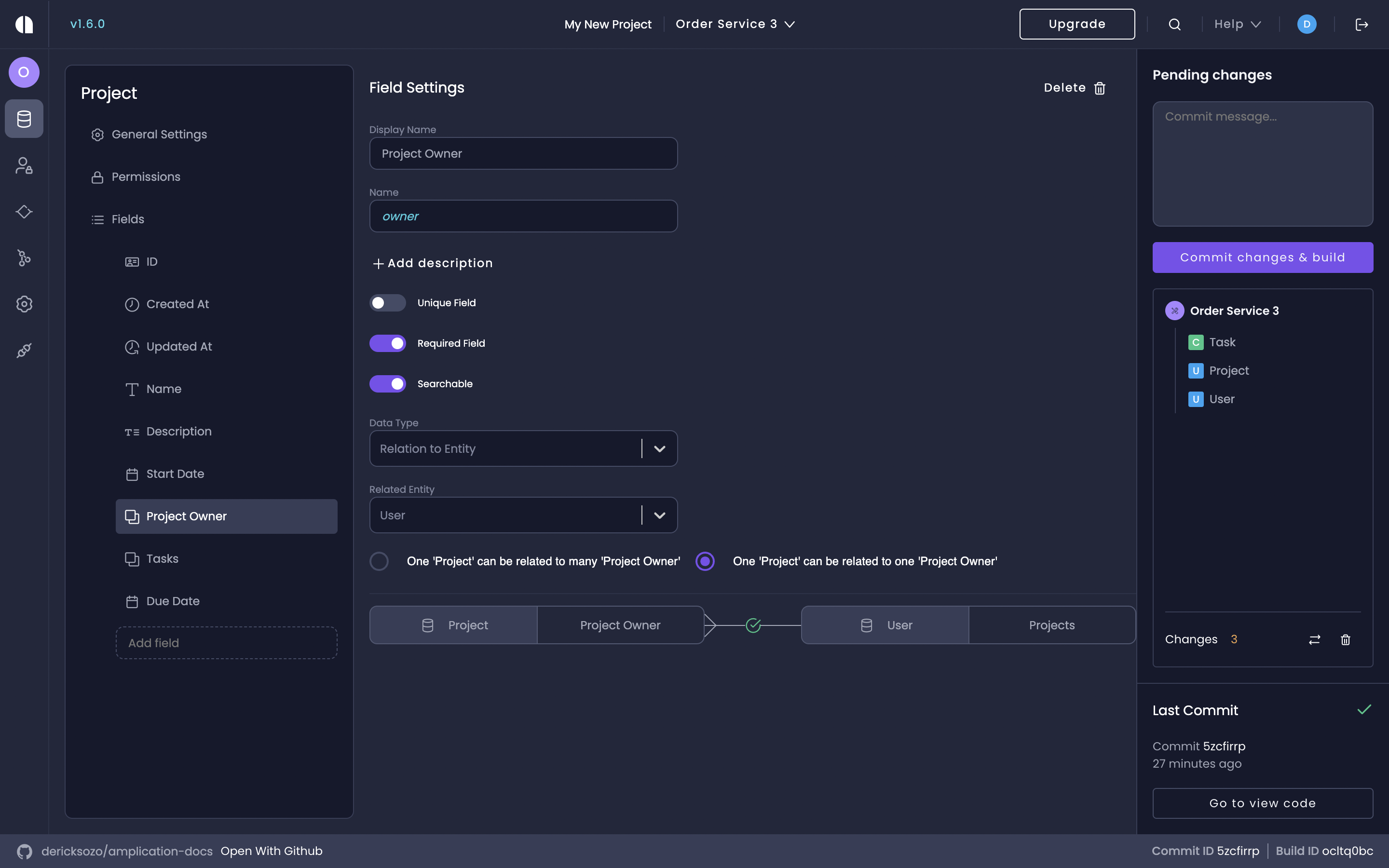Click Go to view code button
Image resolution: width=1389 pixels, height=868 pixels.
pyautogui.click(x=1262, y=803)
